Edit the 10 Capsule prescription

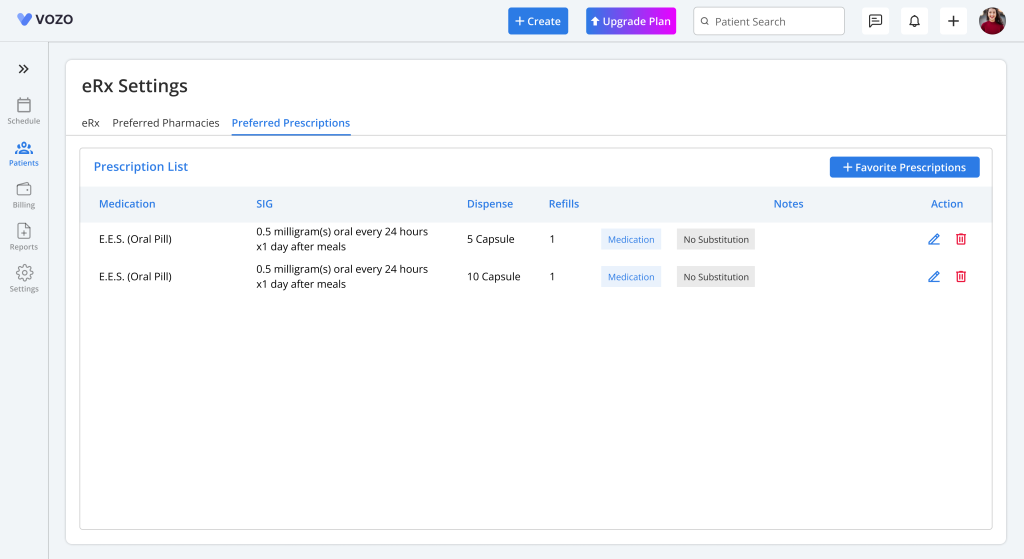click(x=934, y=277)
